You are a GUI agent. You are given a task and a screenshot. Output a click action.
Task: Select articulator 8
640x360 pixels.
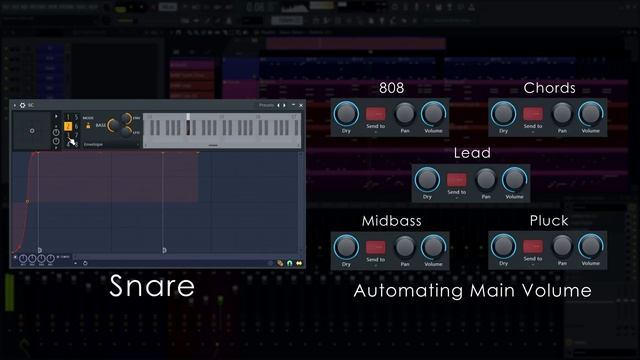point(76,144)
